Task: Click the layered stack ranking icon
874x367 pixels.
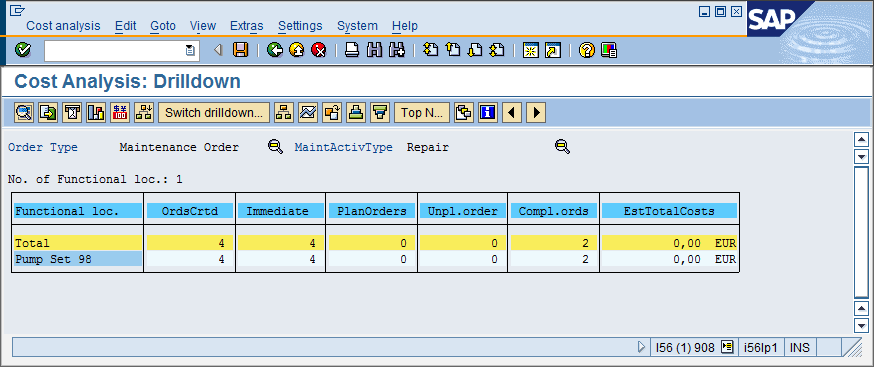Action: point(356,113)
